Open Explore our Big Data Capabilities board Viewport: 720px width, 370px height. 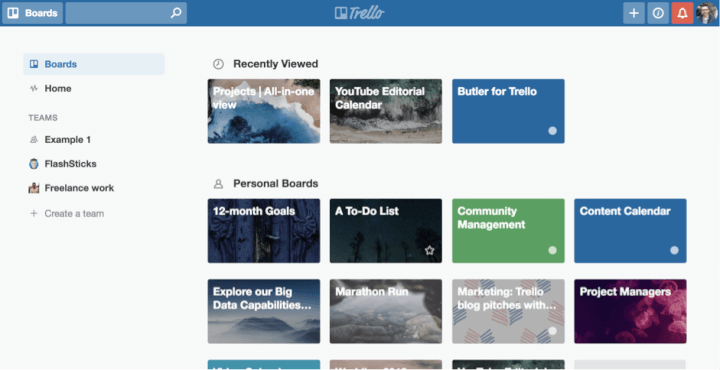(264, 311)
